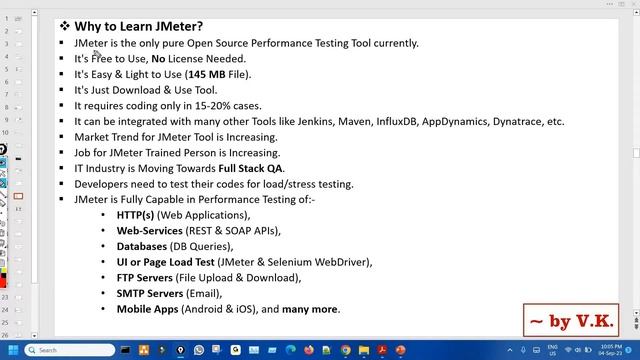
Task: Select slide thumbnail 8
Action: [18, 107]
